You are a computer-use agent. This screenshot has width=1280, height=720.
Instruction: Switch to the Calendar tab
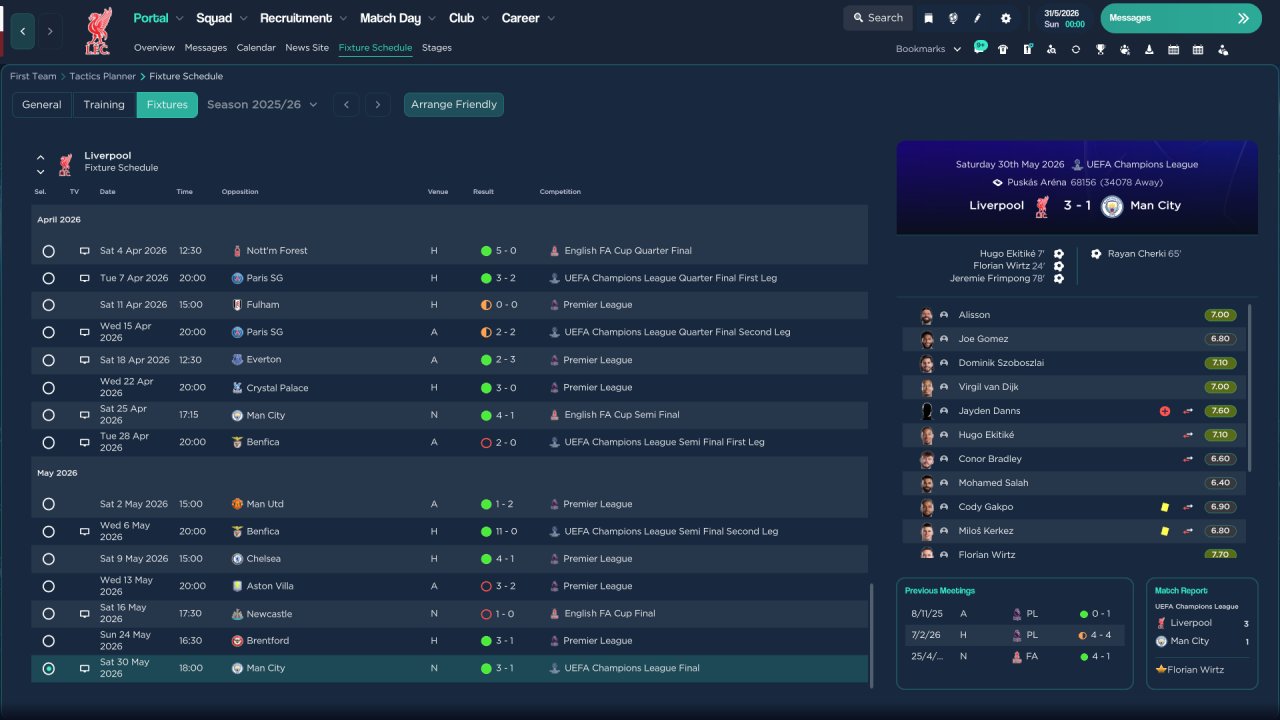point(256,48)
